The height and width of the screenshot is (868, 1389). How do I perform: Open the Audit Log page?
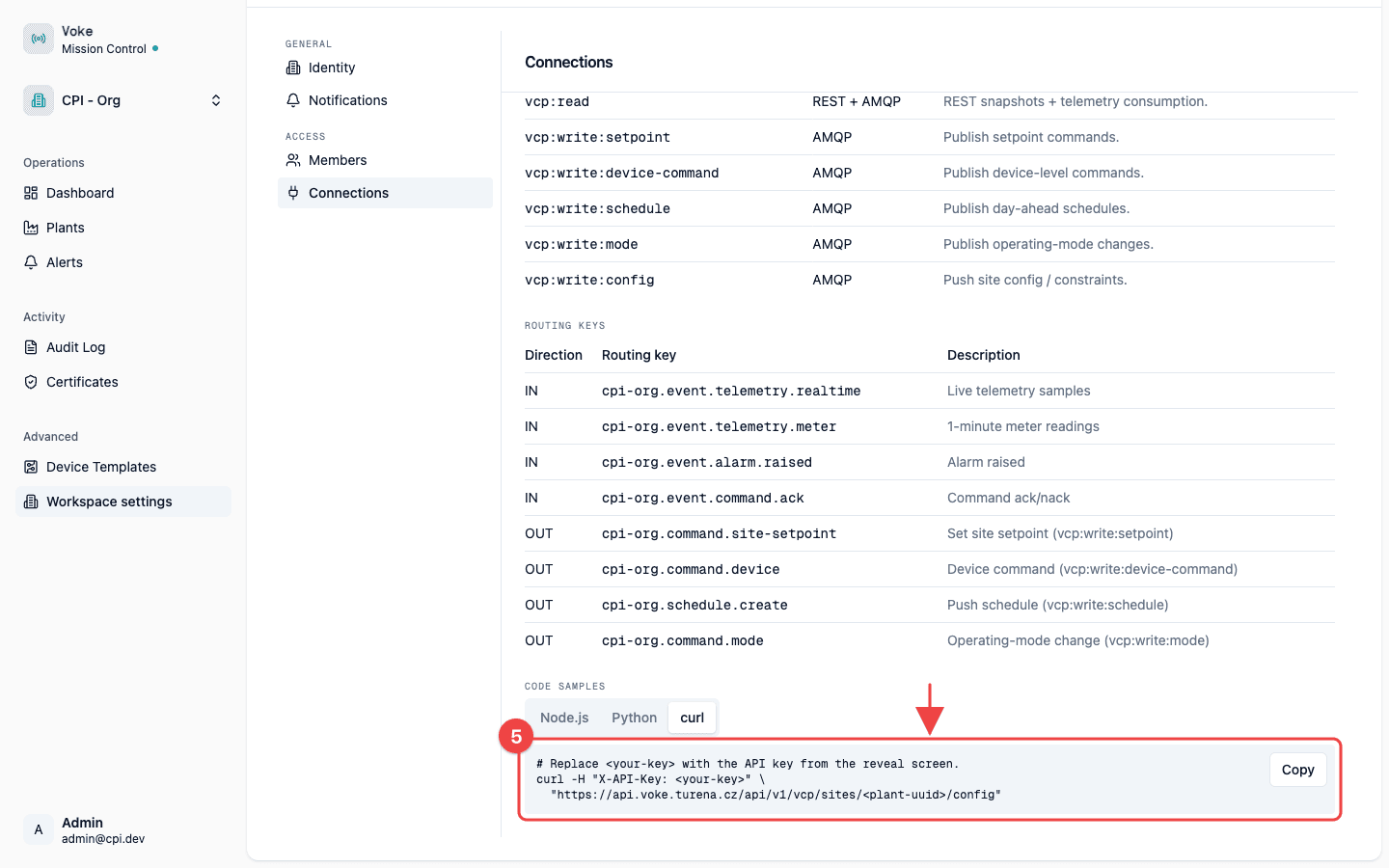(123, 347)
